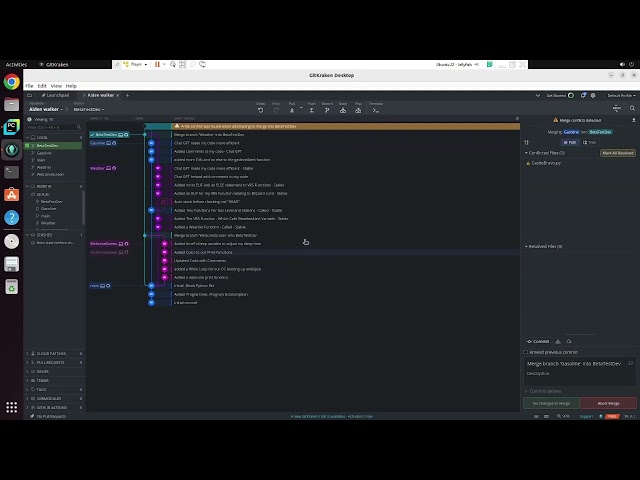Open the File menu

point(29,86)
